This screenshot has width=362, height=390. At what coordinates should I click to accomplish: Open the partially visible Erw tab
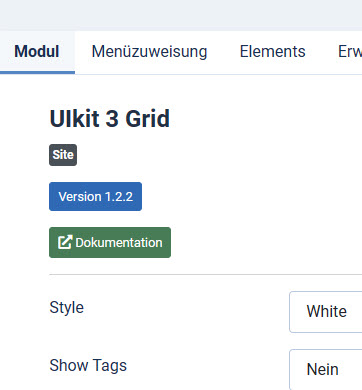tap(350, 52)
